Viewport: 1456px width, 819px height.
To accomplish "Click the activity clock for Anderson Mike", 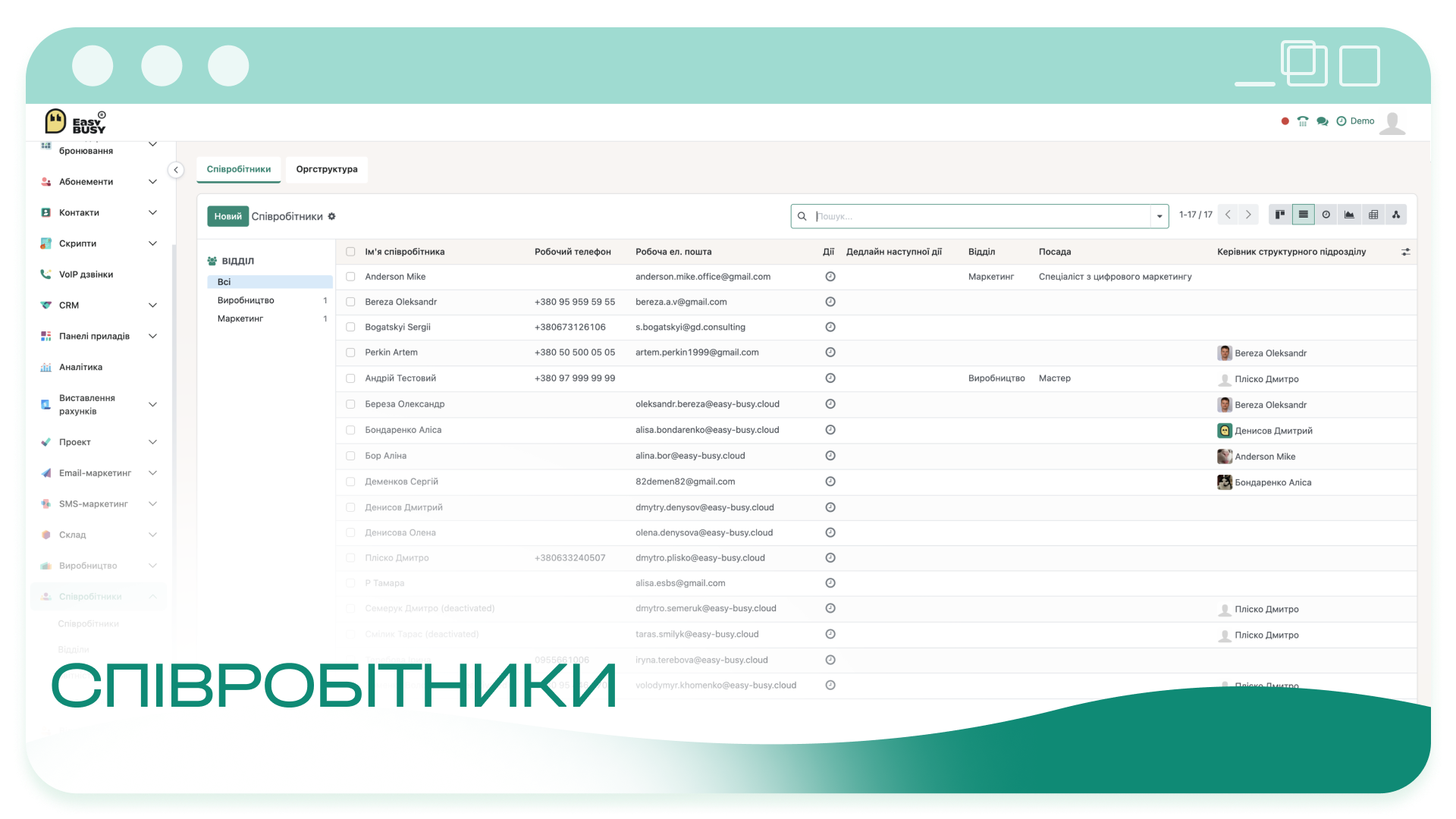I will (830, 277).
